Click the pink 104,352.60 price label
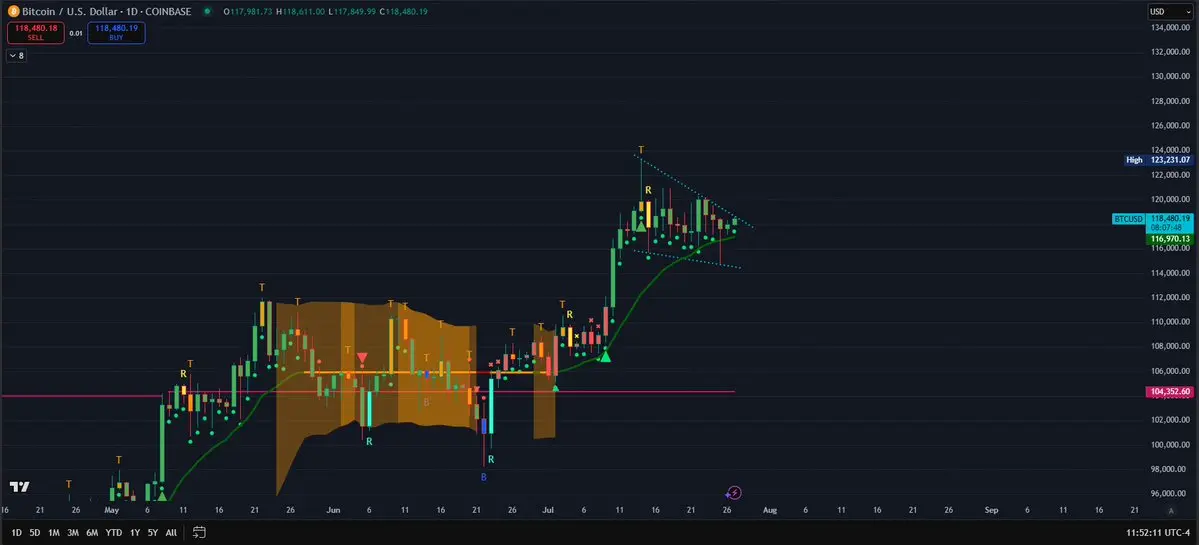 (1170, 391)
